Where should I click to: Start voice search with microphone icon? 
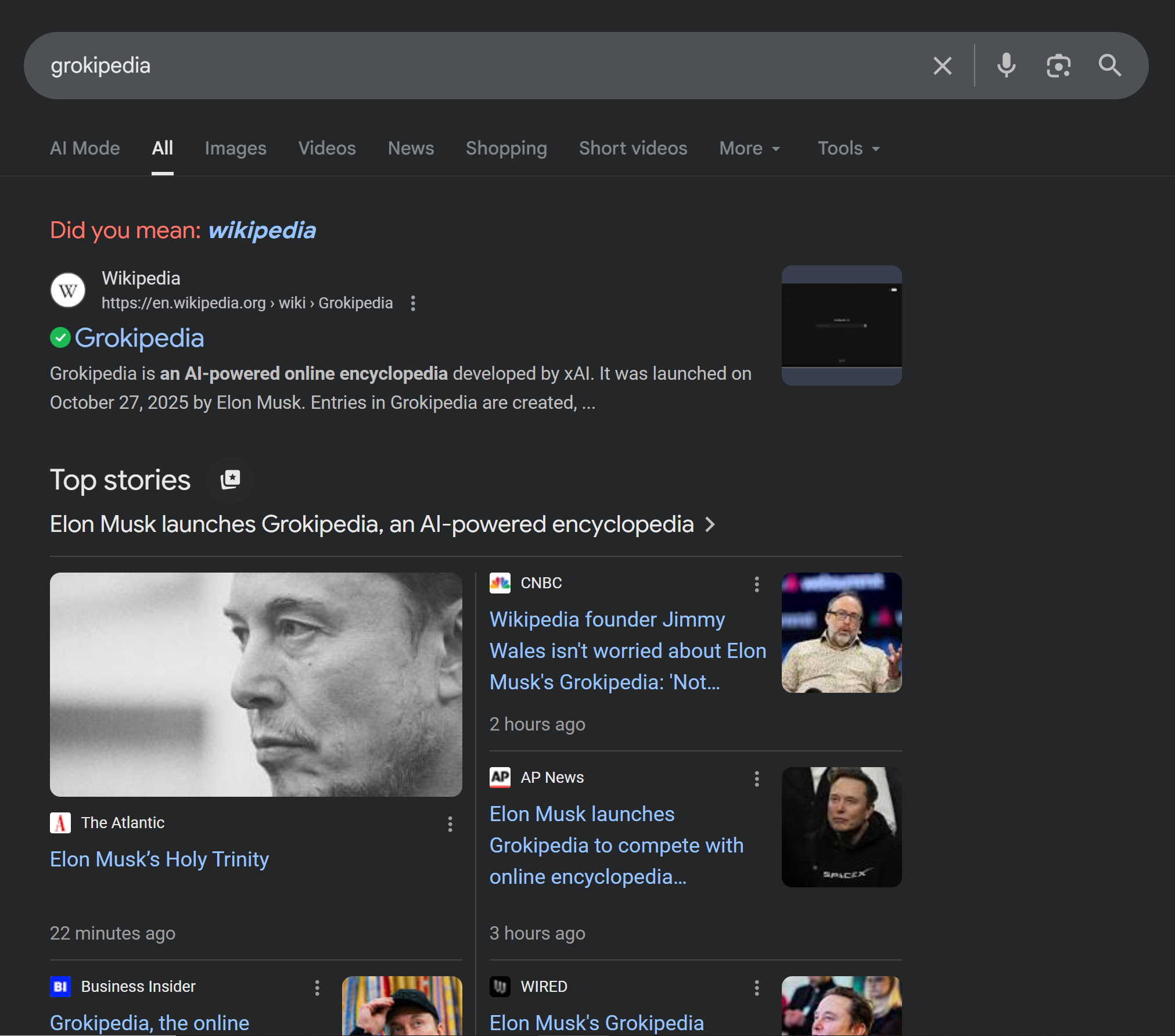point(1006,66)
